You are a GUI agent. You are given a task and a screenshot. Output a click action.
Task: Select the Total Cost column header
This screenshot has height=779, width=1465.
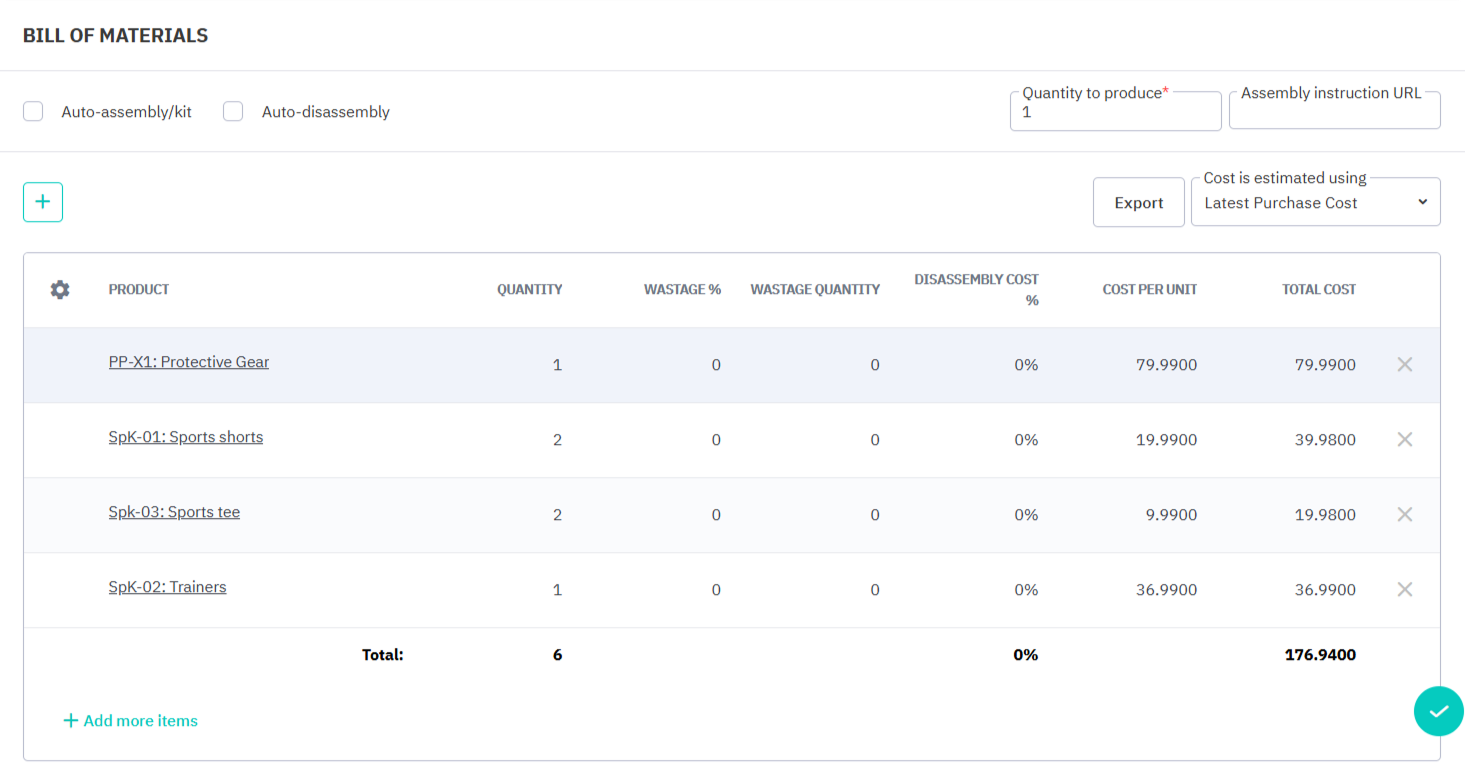1319,290
